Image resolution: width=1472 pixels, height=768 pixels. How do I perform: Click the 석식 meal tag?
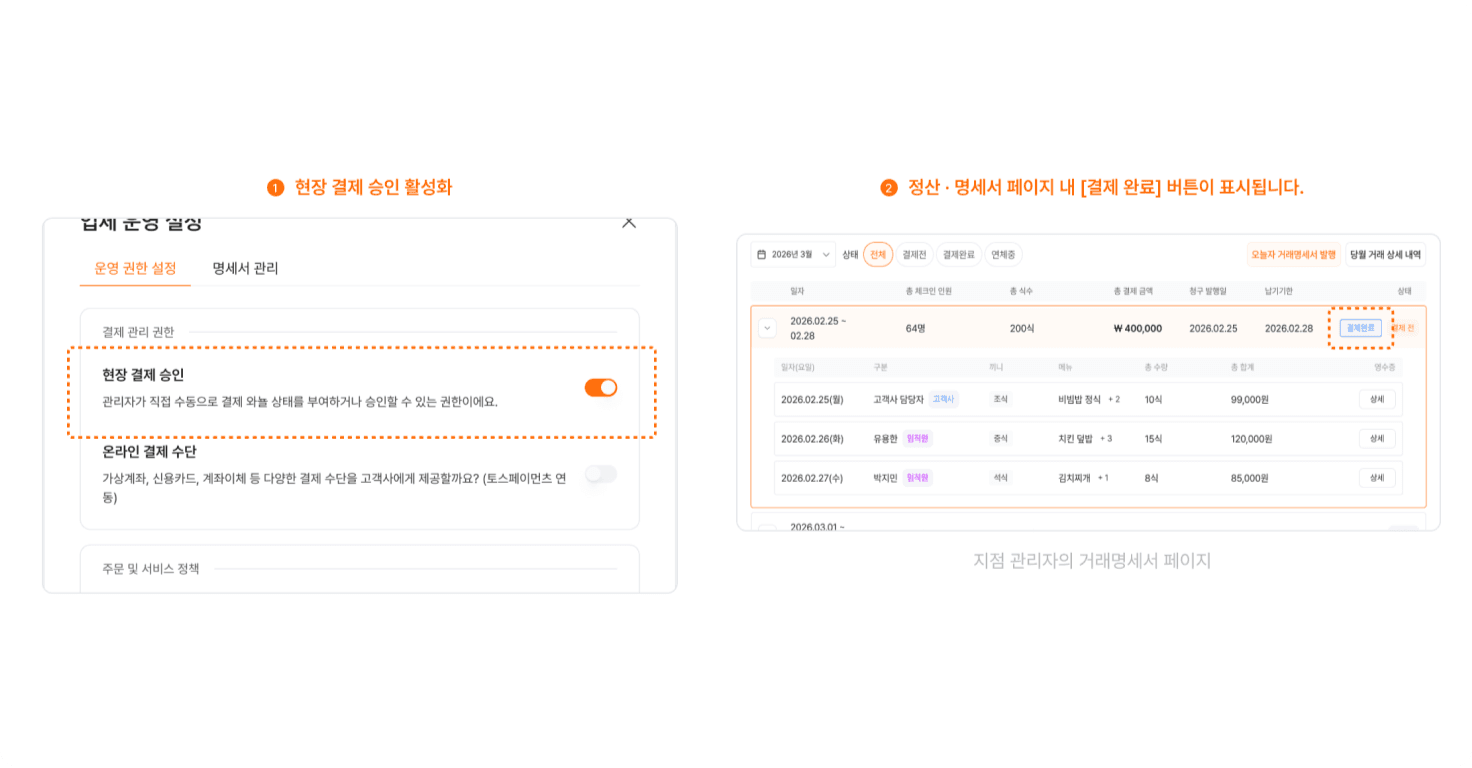pyautogui.click(x=1000, y=478)
